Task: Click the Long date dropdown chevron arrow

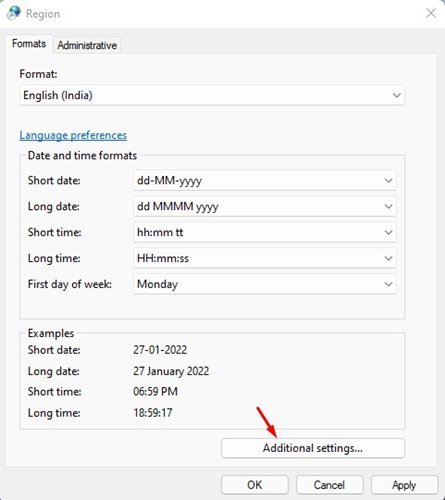Action: pos(388,206)
